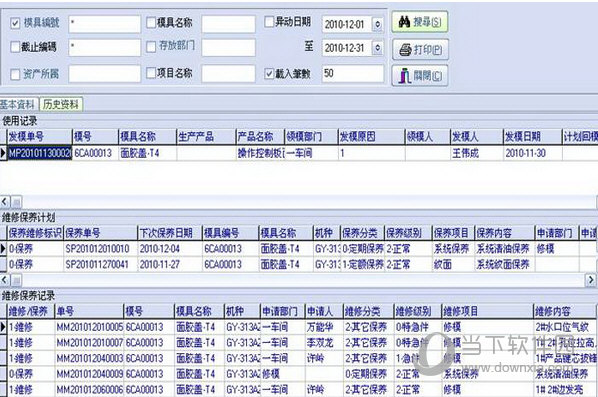Sort by 发模单号 column header

(x=40, y=137)
